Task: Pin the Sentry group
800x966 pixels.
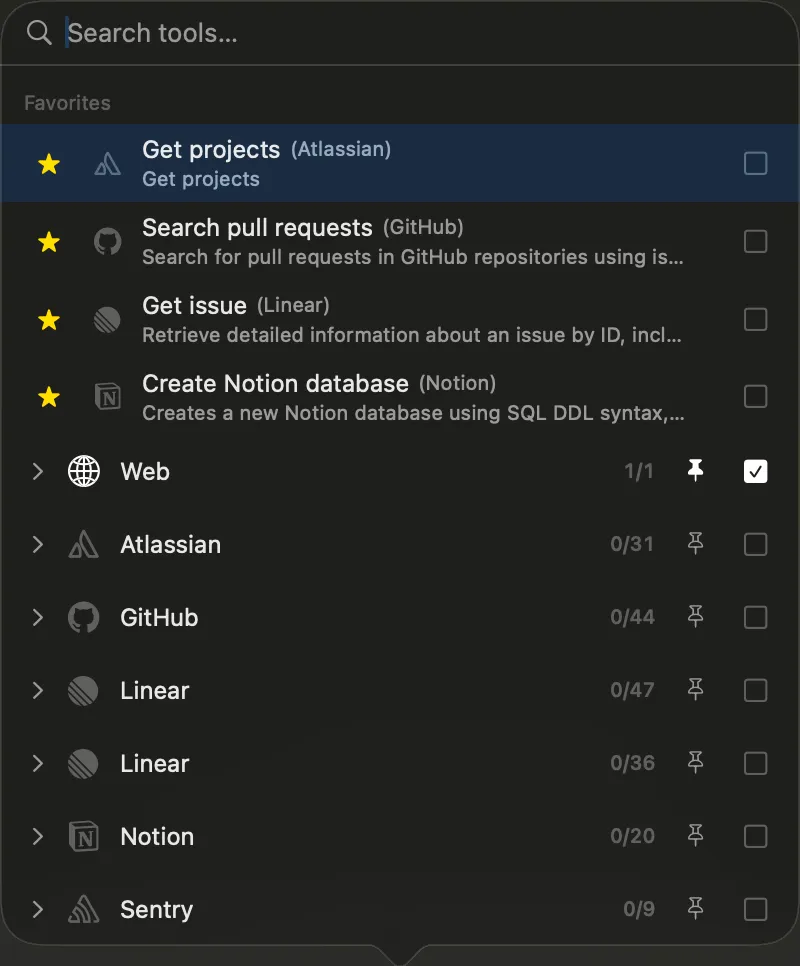Action: [x=695, y=908]
